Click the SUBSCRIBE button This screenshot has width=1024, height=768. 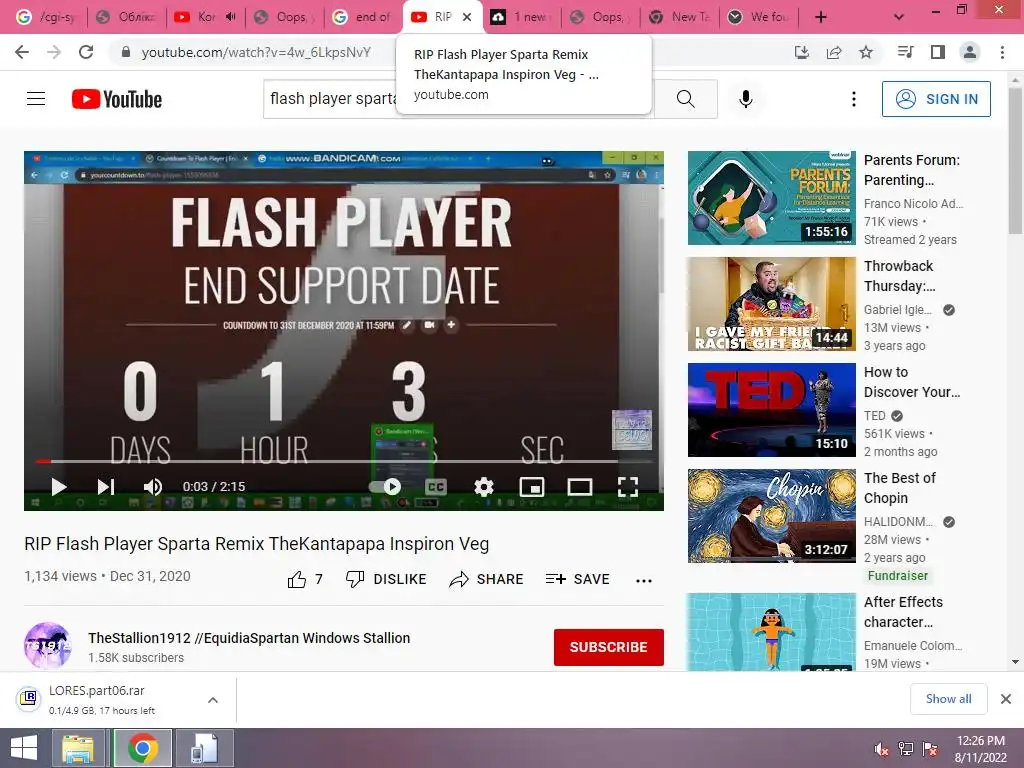pyautogui.click(x=609, y=647)
